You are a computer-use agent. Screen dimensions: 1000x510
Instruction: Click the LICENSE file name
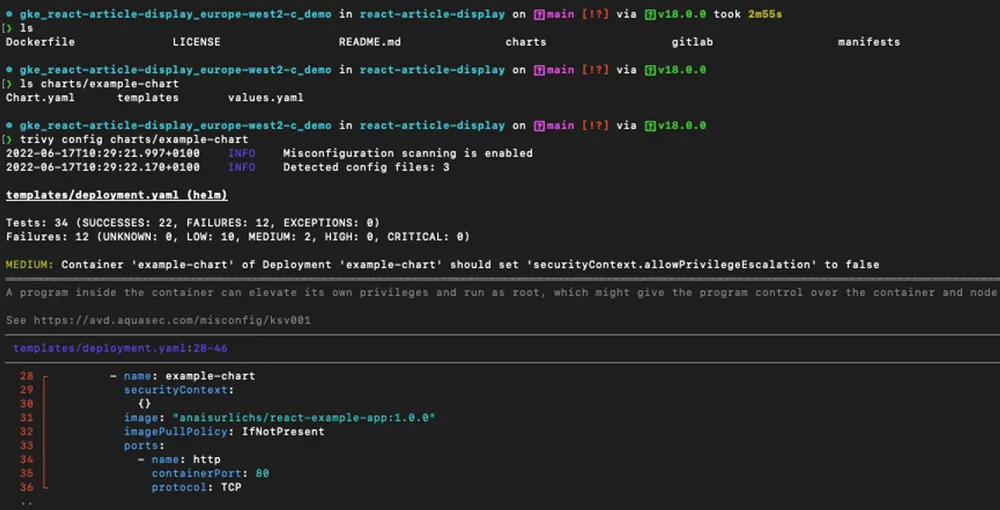tap(196, 42)
